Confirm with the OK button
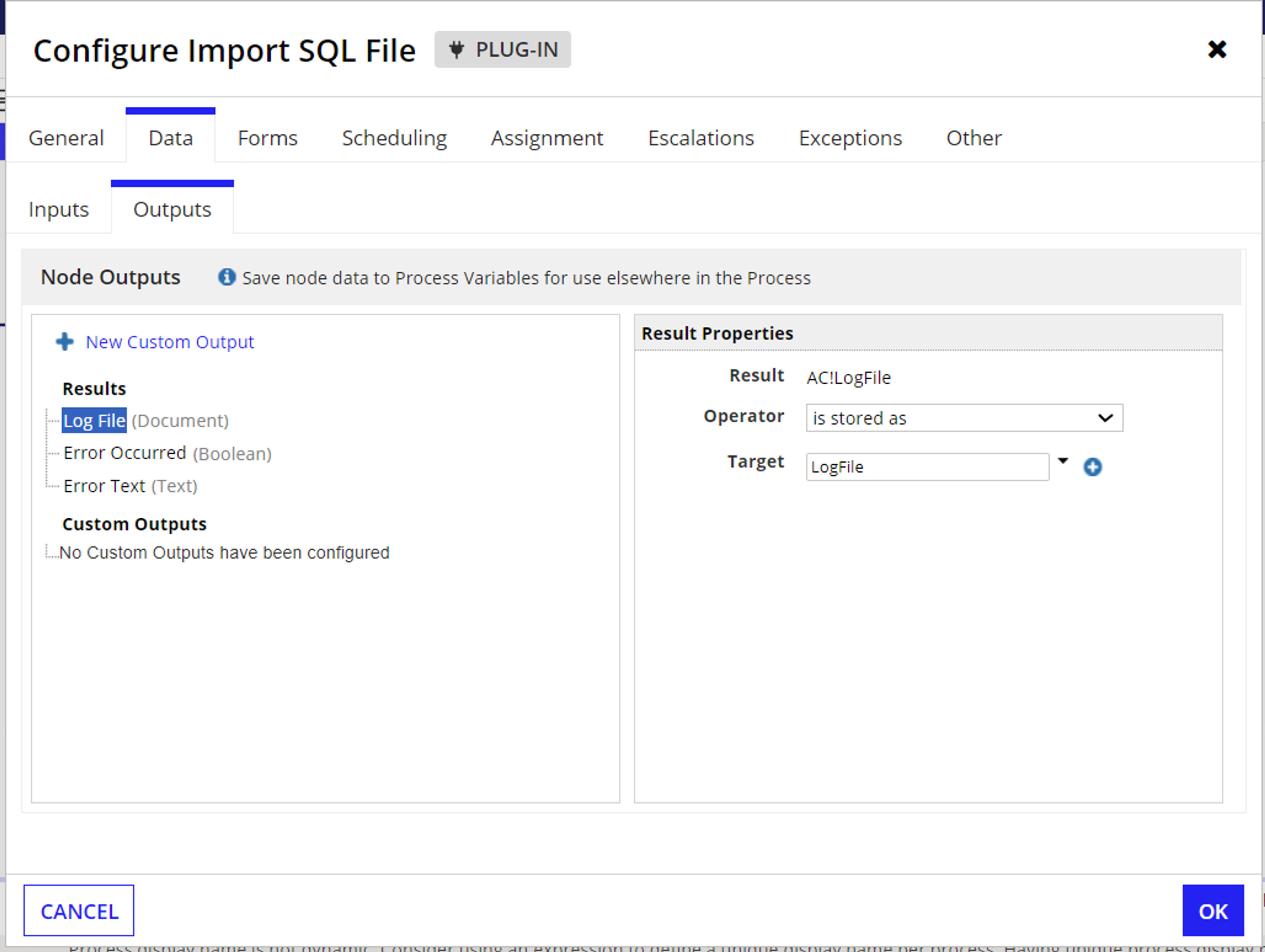1265x952 pixels. [x=1213, y=910]
